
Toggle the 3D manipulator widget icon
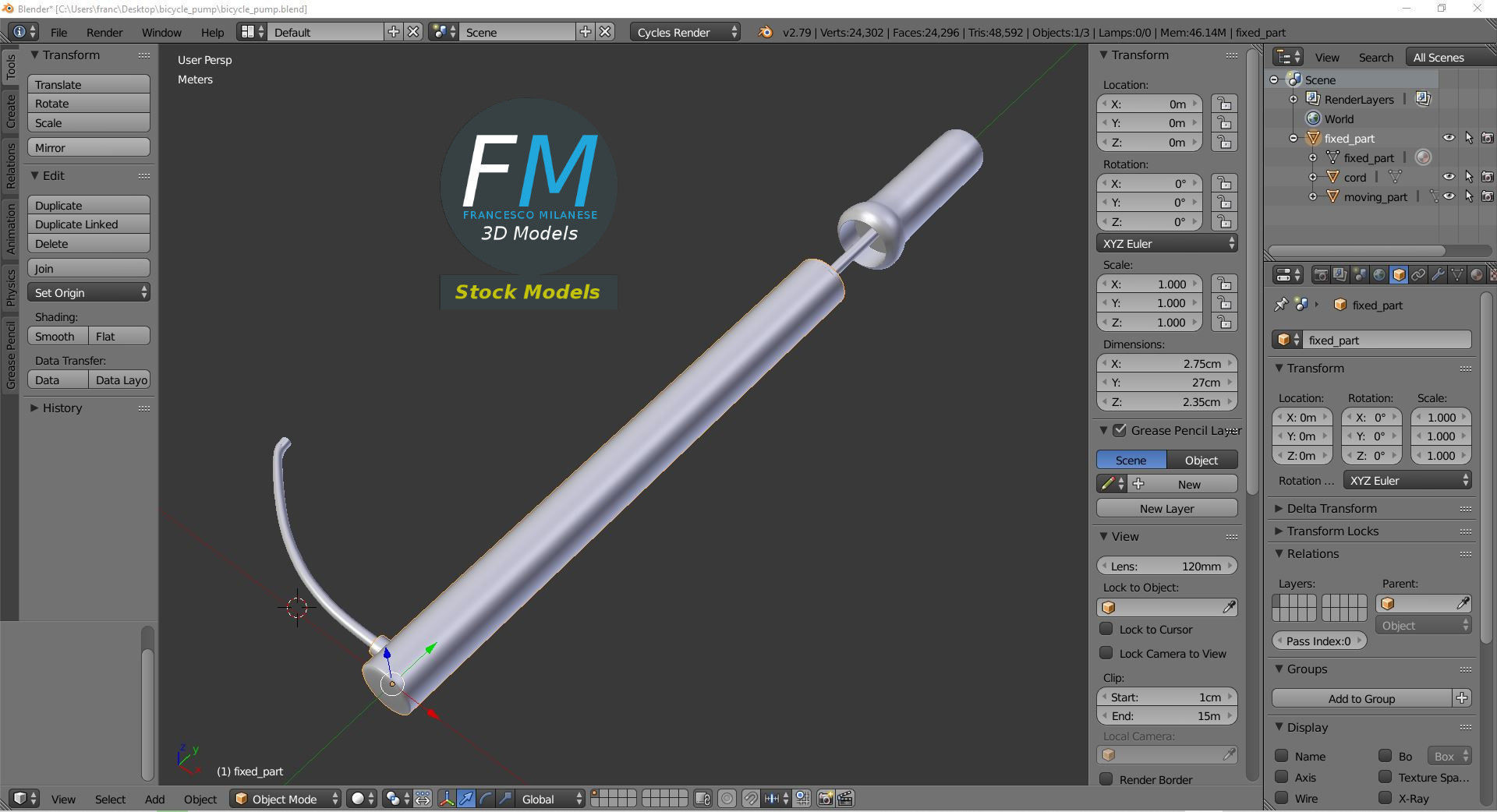click(447, 799)
